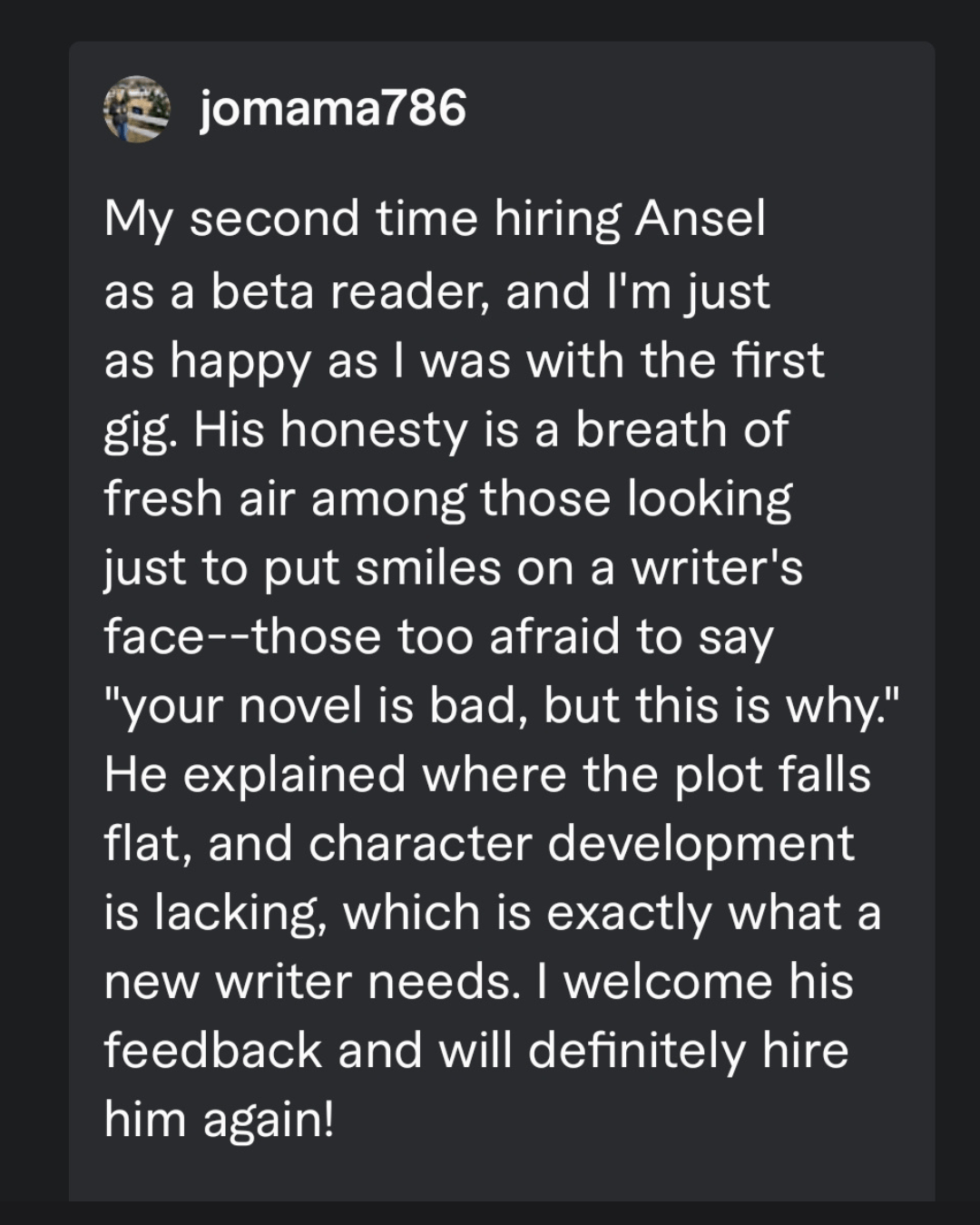Click the name Ansel in the review
The height and width of the screenshot is (1225, 980).
click(x=700, y=220)
